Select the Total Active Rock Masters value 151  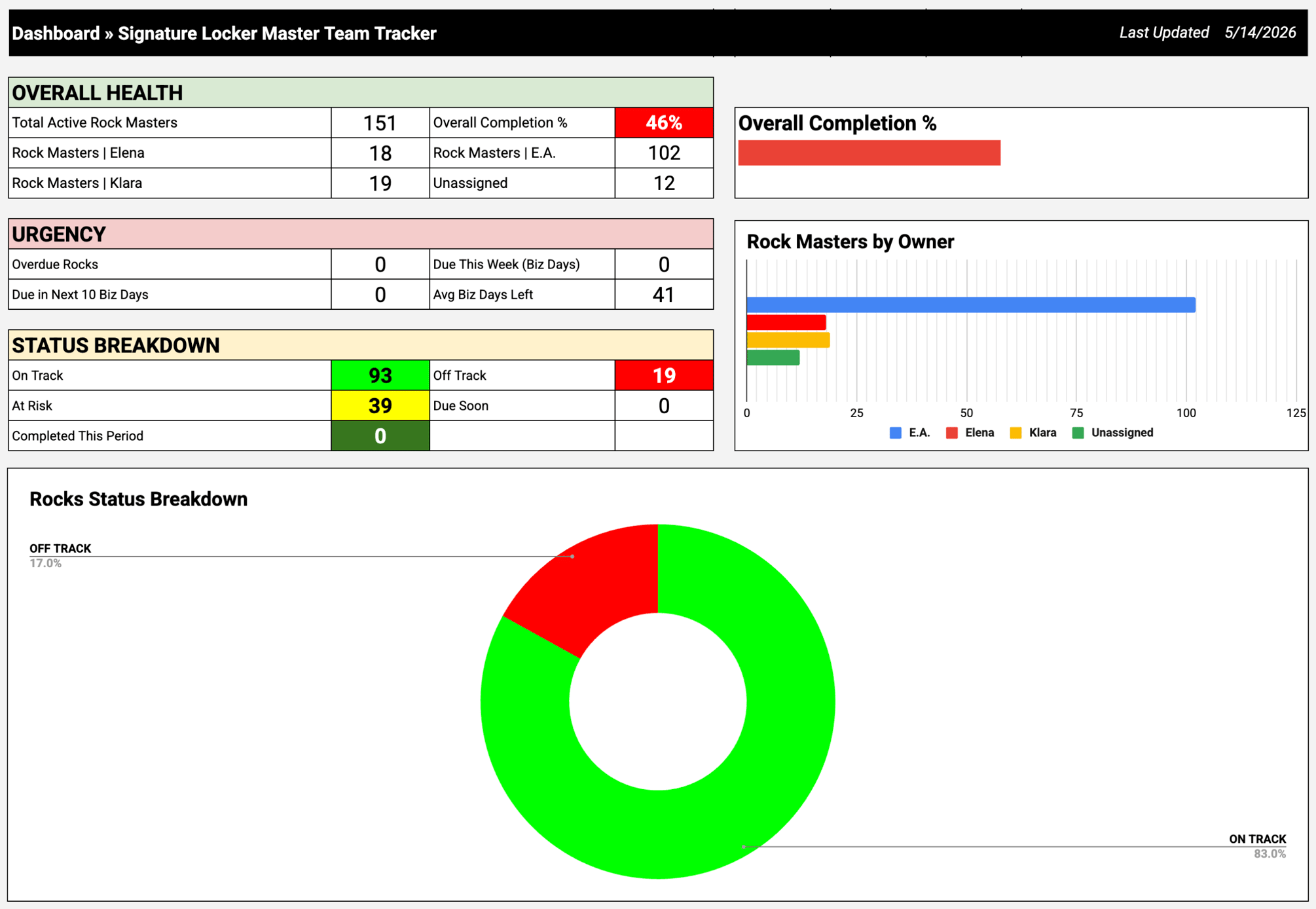point(380,122)
